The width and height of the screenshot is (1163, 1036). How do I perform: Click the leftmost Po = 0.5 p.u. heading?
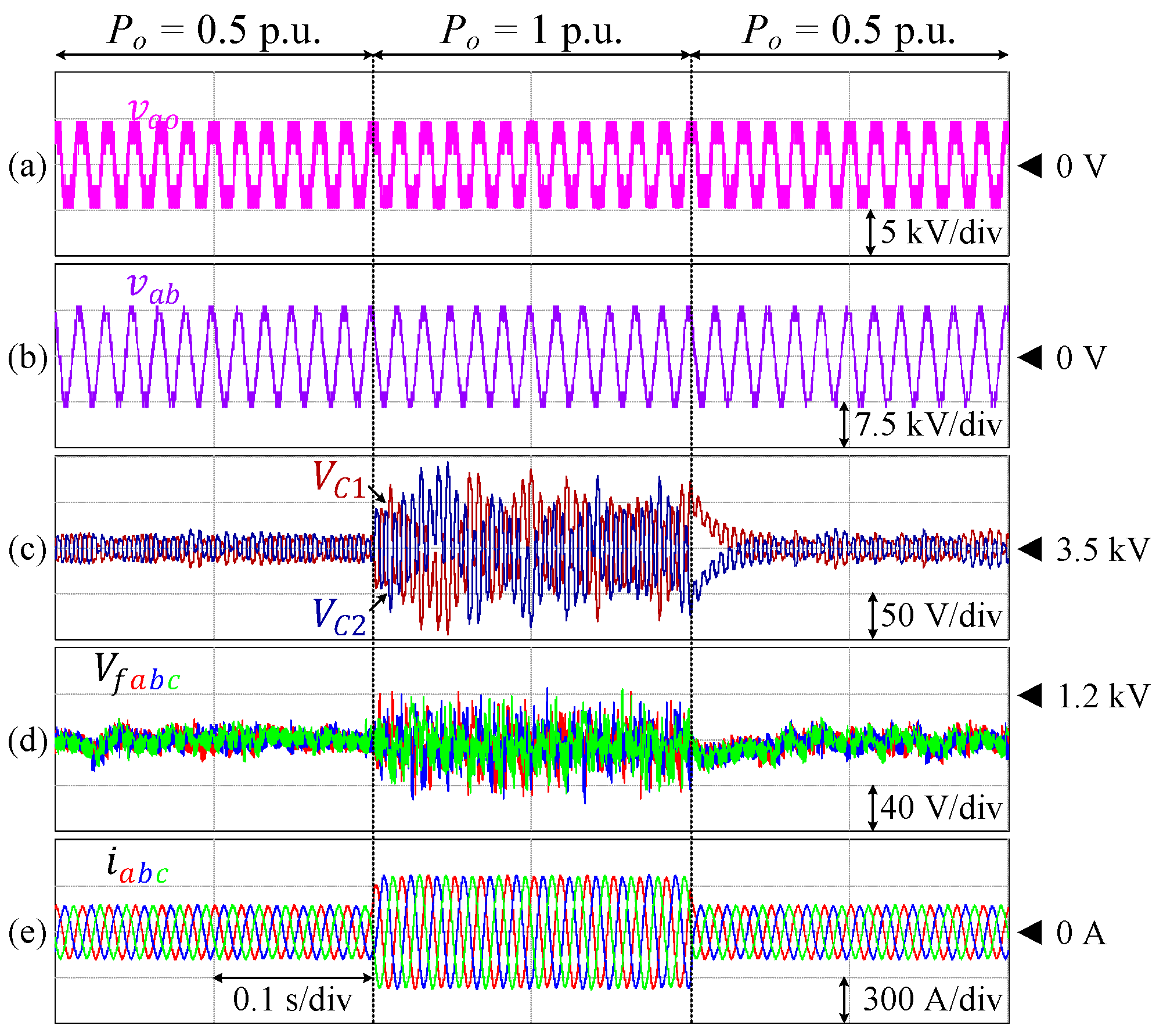214,30
